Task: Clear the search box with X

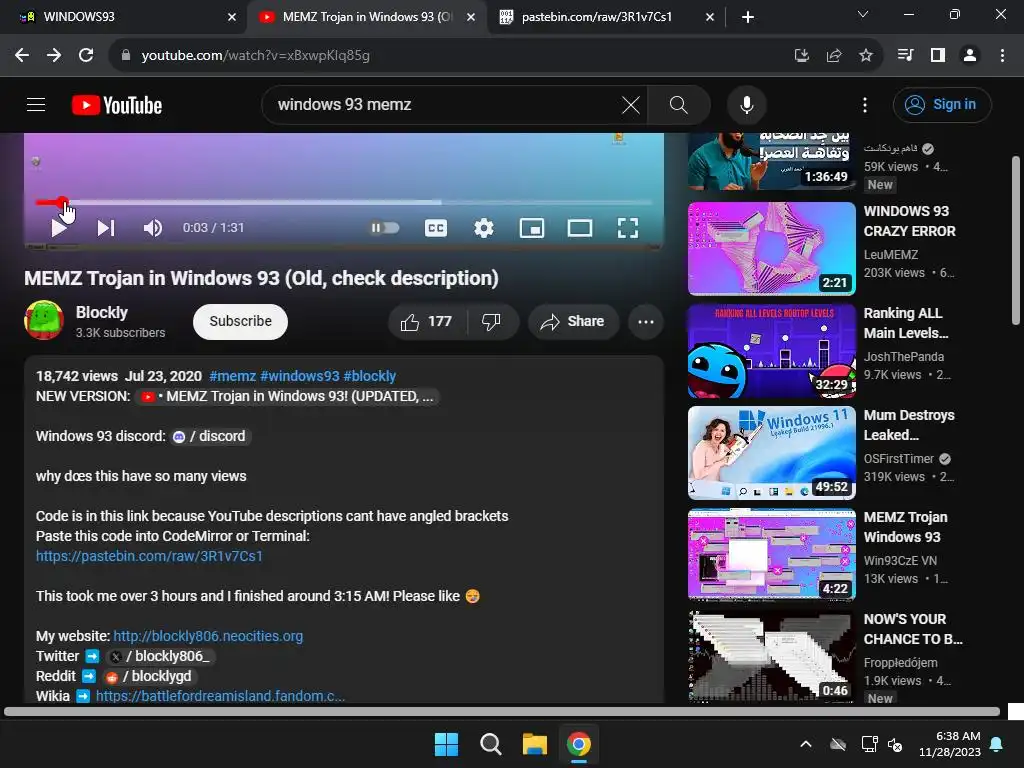Action: tap(630, 104)
